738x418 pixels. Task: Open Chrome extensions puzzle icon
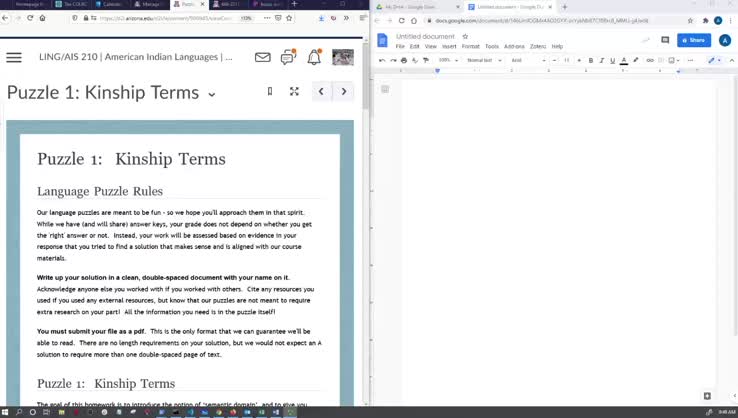coord(705,21)
